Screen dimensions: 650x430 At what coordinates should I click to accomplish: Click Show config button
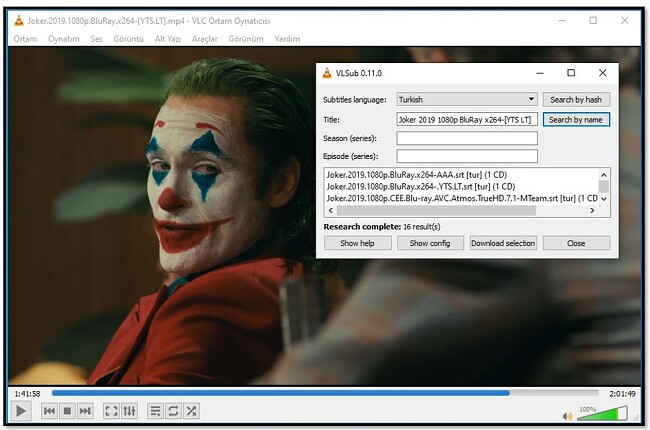430,243
